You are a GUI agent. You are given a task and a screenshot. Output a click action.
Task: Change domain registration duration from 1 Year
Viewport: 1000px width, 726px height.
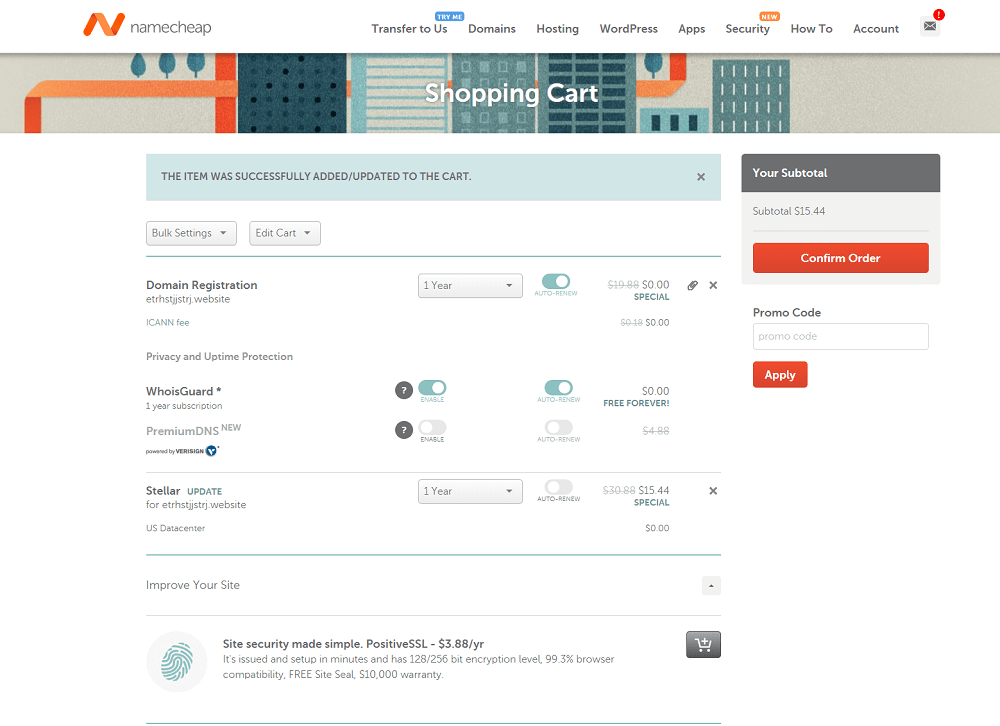[470, 285]
